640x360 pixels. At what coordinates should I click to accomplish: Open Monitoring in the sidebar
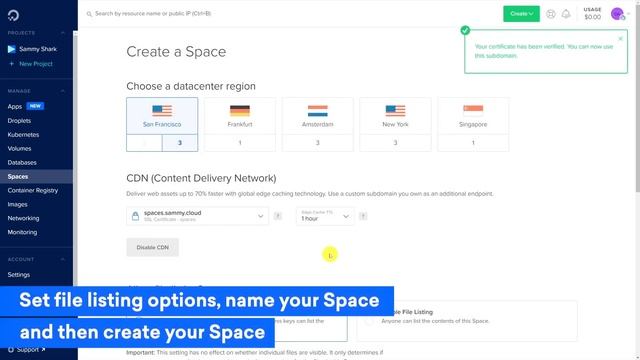coord(22,232)
